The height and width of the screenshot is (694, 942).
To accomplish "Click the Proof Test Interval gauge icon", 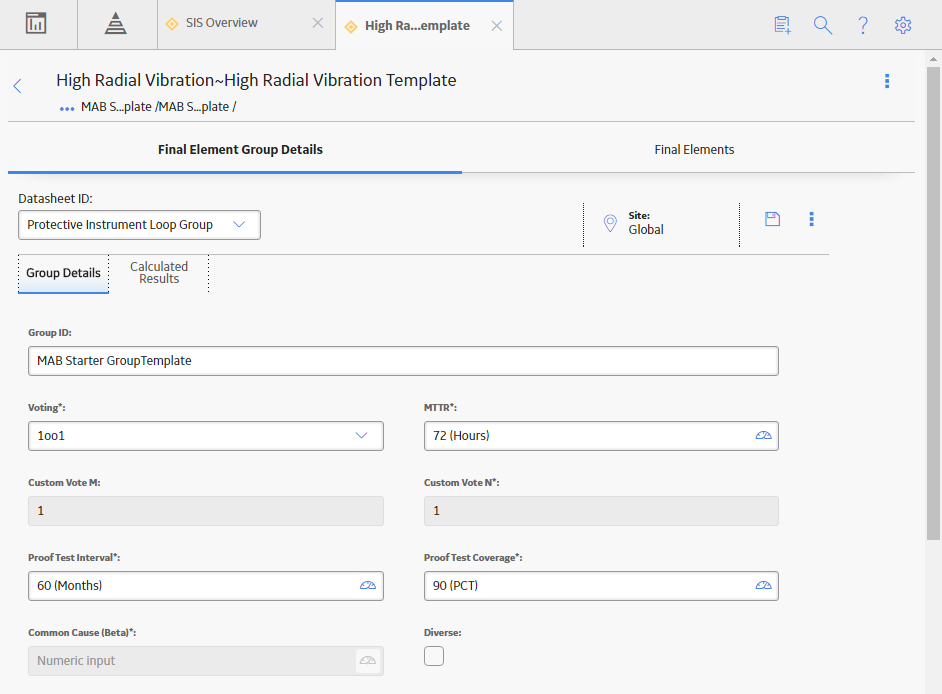I will click(x=368, y=585).
